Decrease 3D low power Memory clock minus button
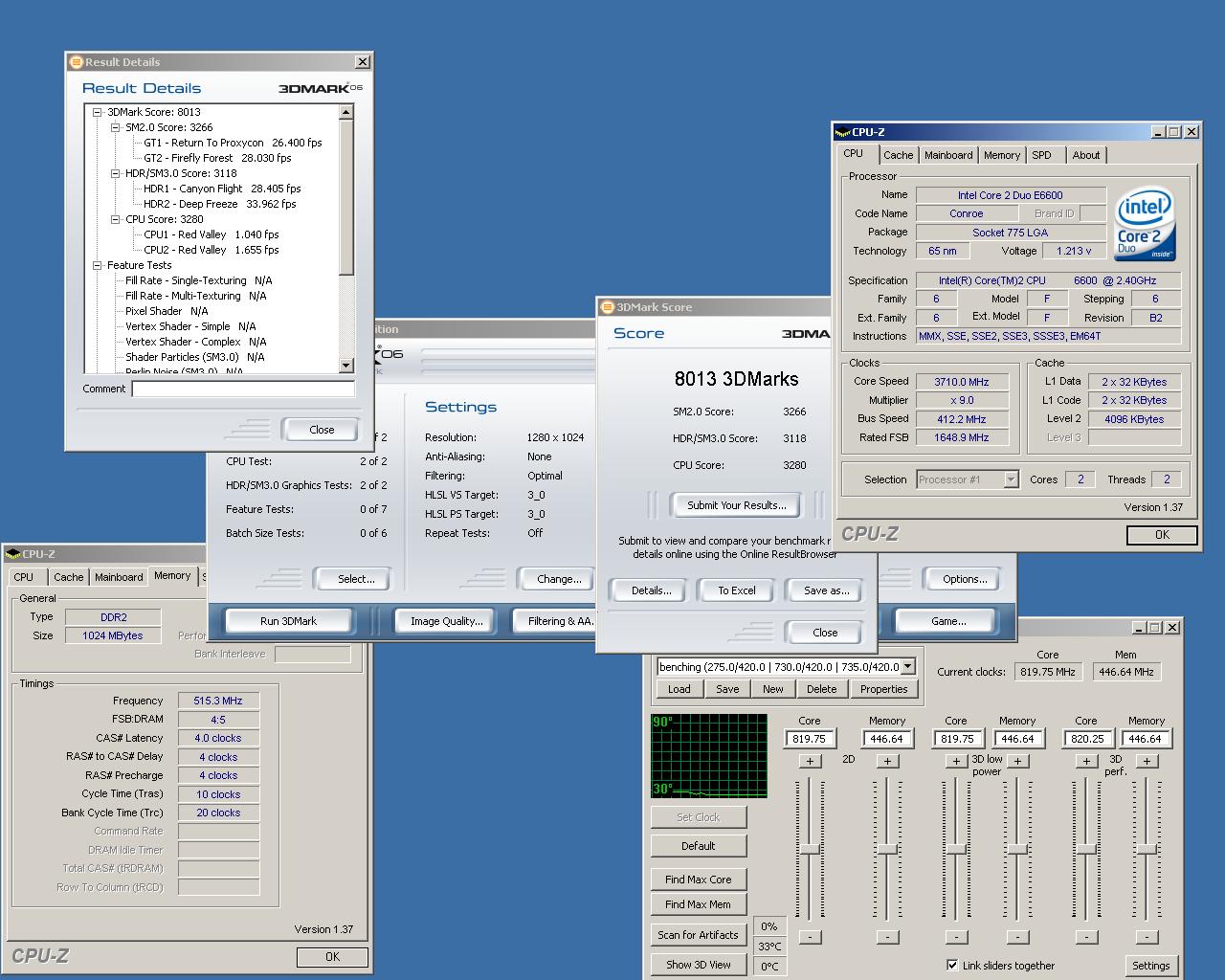Screen dimensions: 1225x980 tap(1017, 937)
